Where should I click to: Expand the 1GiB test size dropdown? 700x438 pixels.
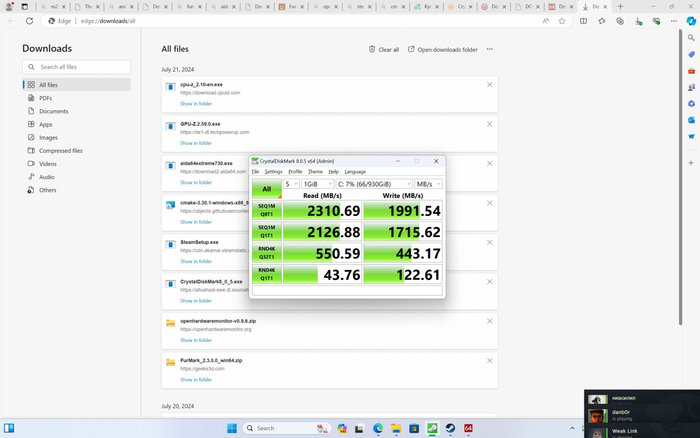coord(319,184)
